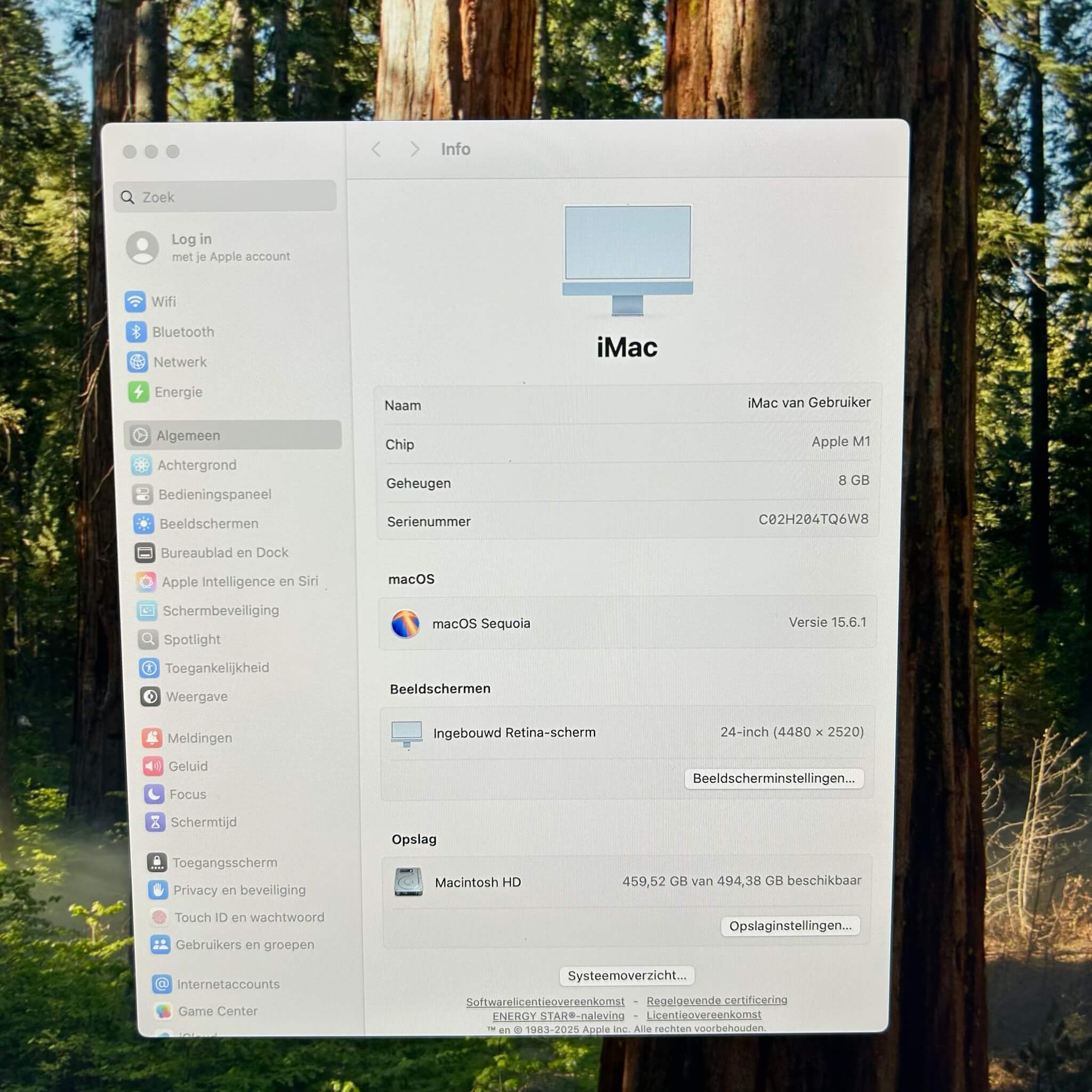1092x1092 pixels.
Task: Click the Info window title
Action: (x=455, y=149)
